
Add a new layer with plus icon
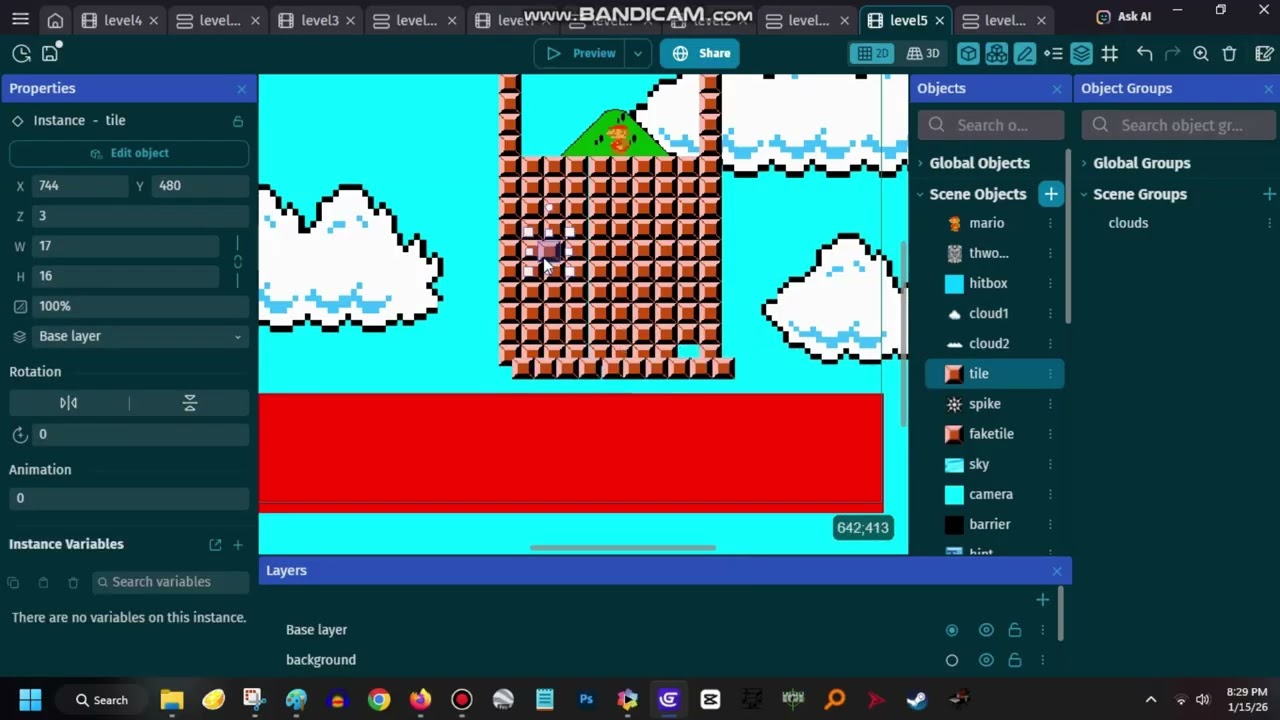1042,600
